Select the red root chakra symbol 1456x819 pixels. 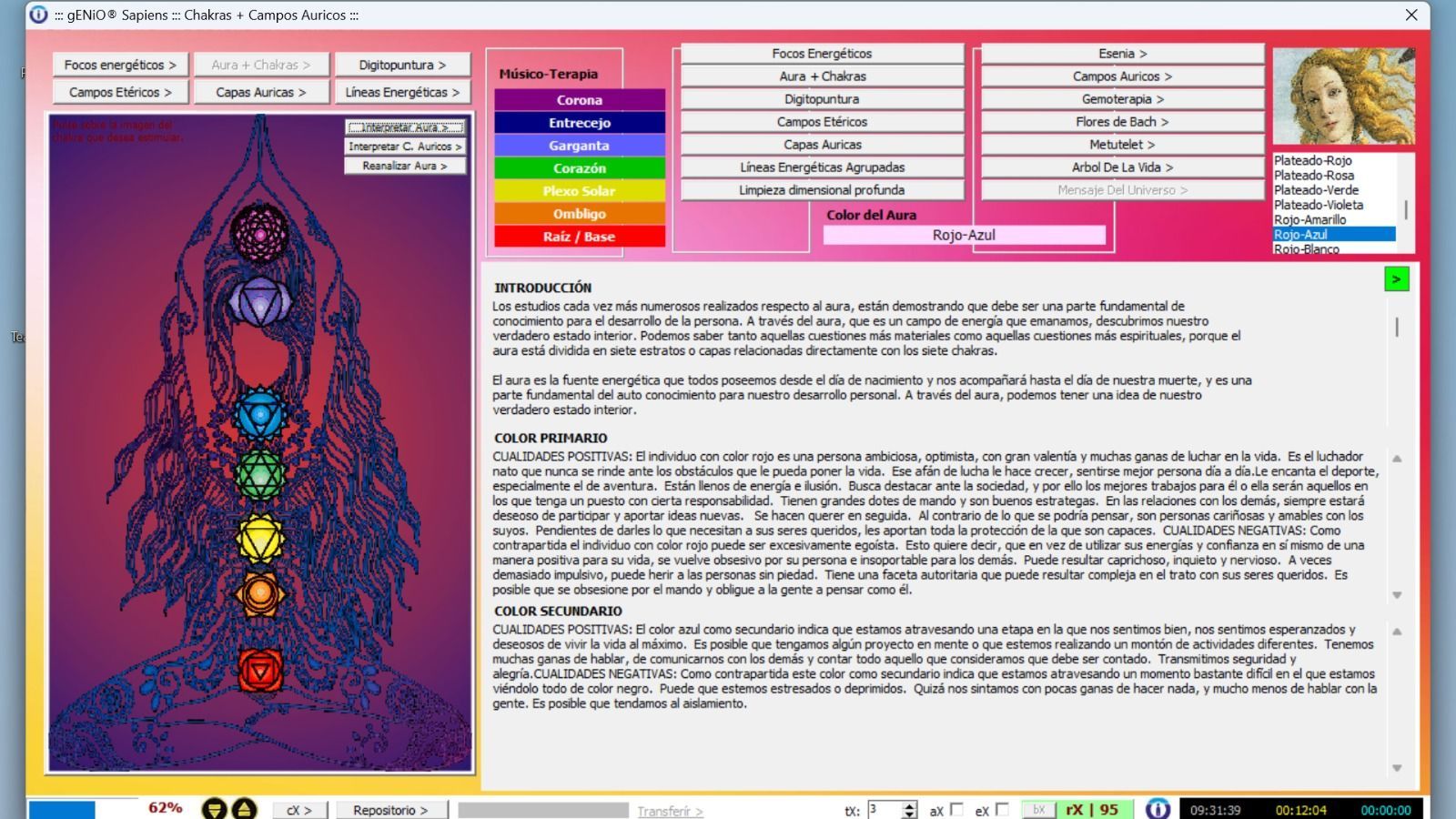260,672
